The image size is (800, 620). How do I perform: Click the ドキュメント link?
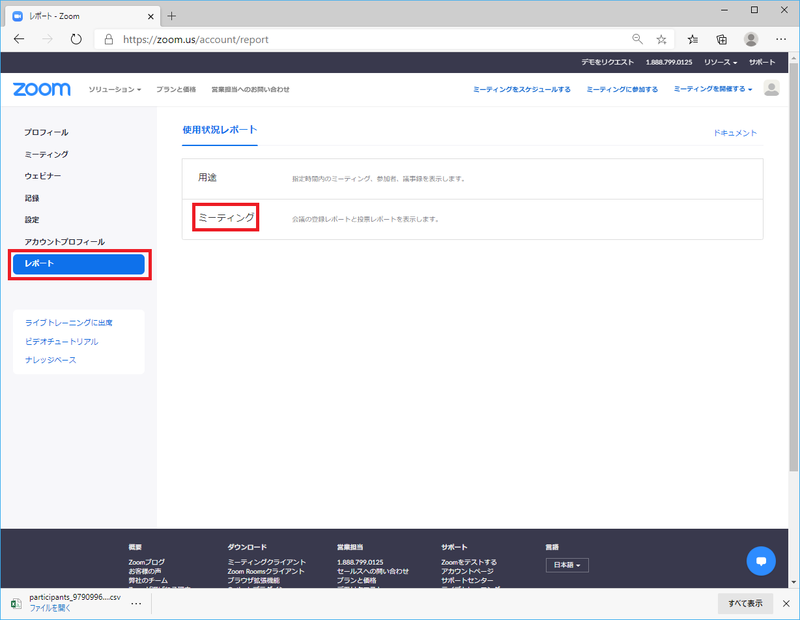(x=735, y=133)
